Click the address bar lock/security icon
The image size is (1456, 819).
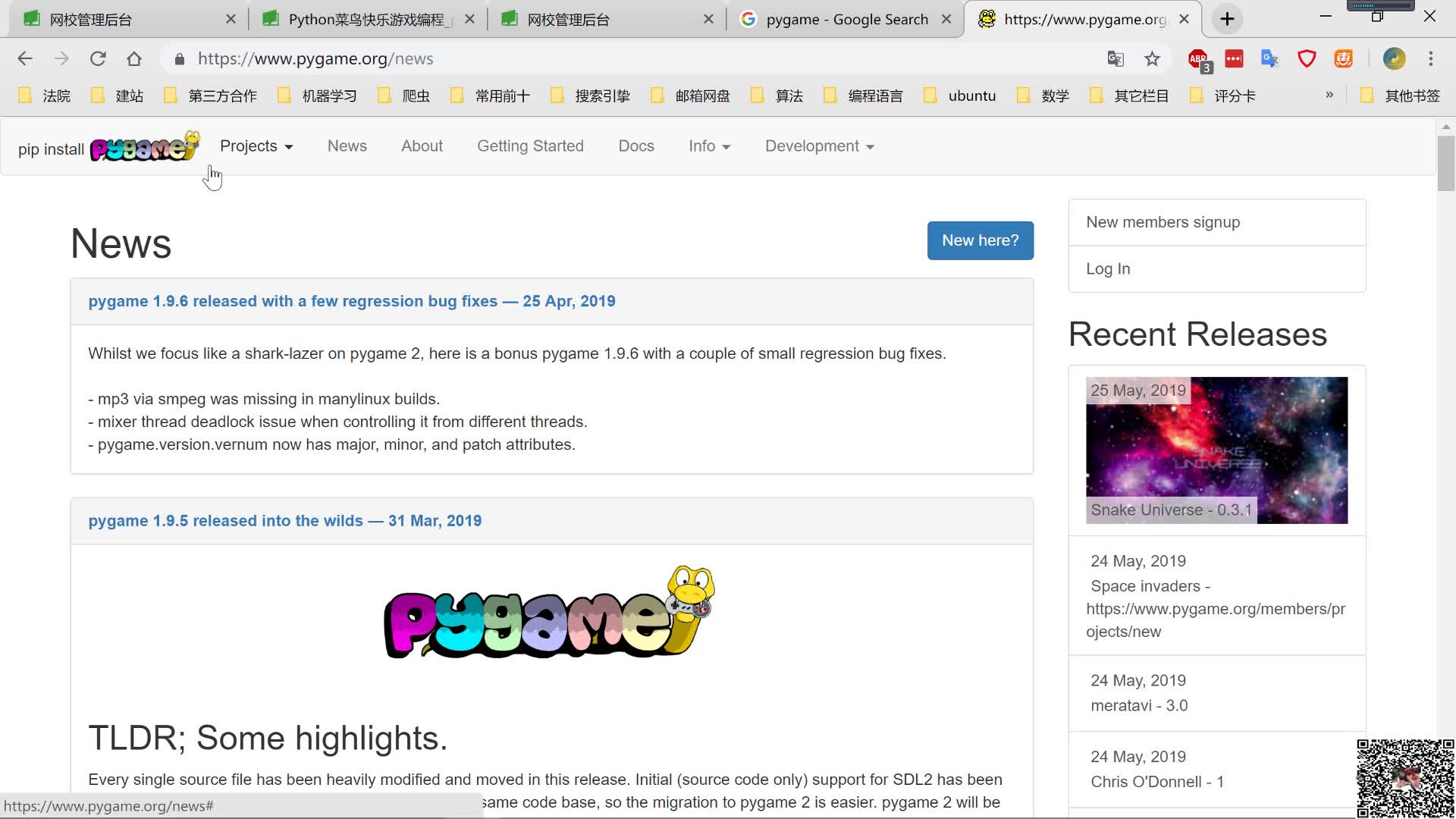(x=180, y=58)
